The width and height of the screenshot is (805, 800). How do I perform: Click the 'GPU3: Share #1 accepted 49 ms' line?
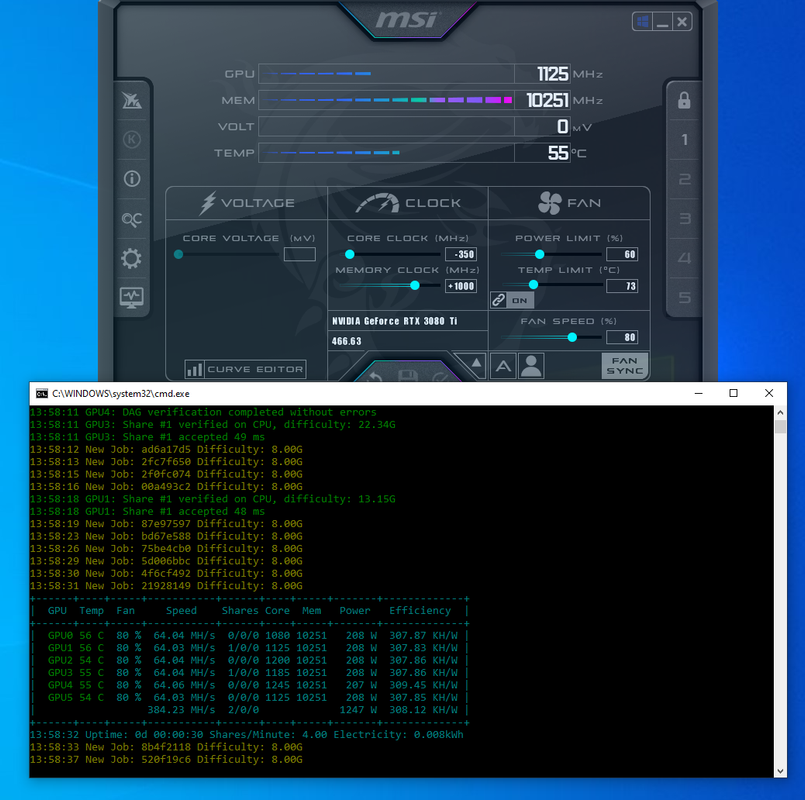(147, 437)
